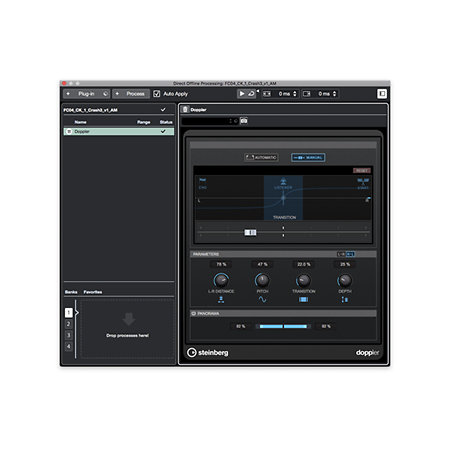Click the Steinberg logo

[x=208, y=352]
